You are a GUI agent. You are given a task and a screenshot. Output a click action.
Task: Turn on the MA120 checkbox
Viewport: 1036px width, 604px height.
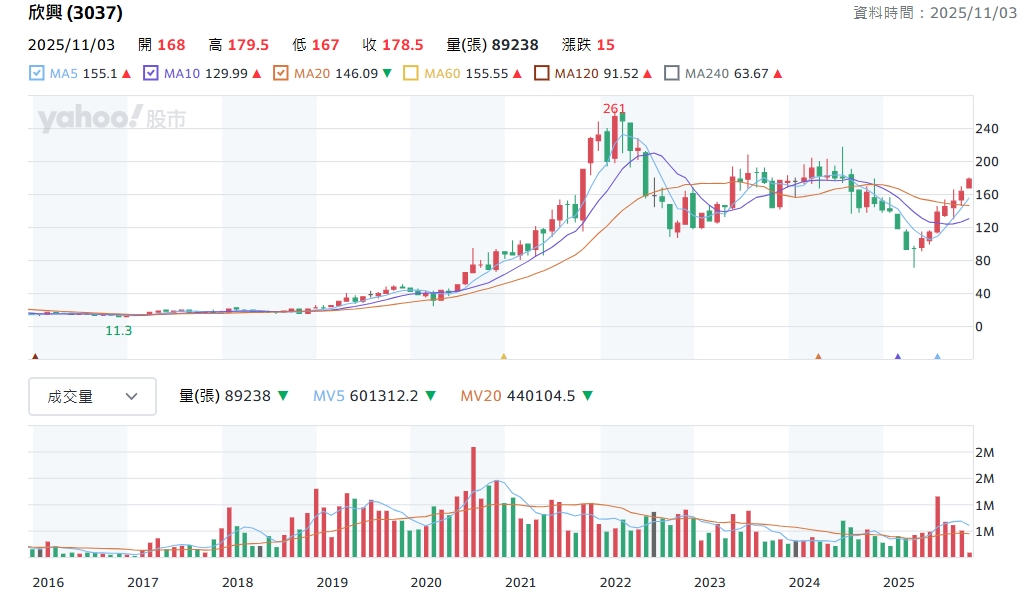click(541, 73)
